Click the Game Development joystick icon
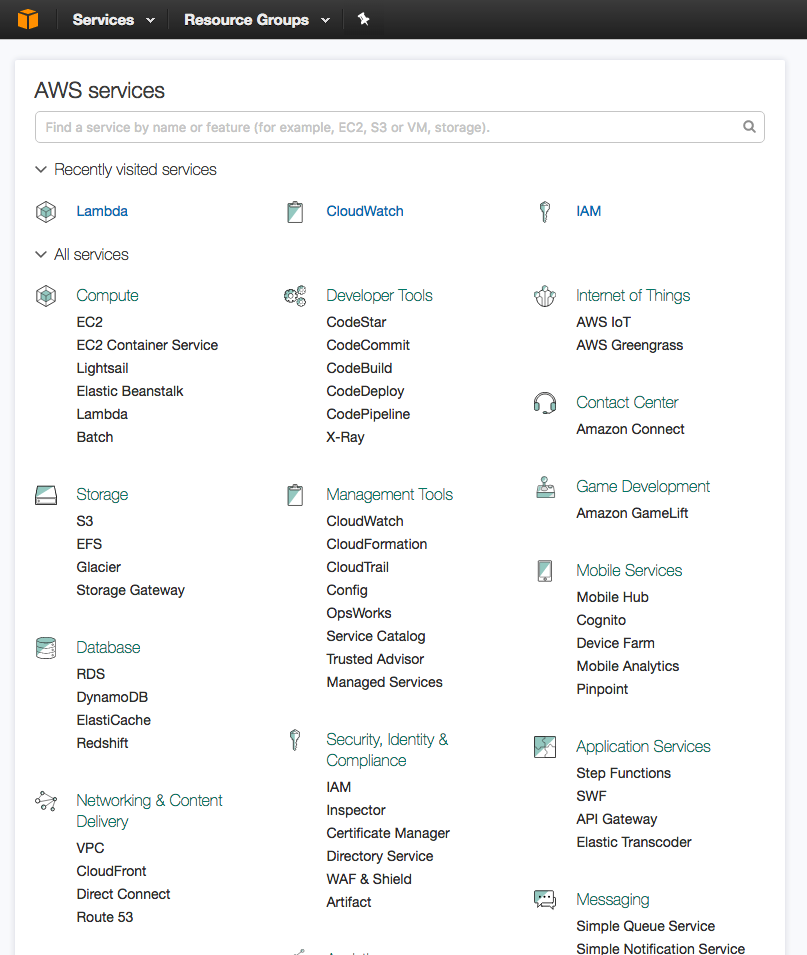This screenshot has height=955, width=807. pyautogui.click(x=545, y=487)
